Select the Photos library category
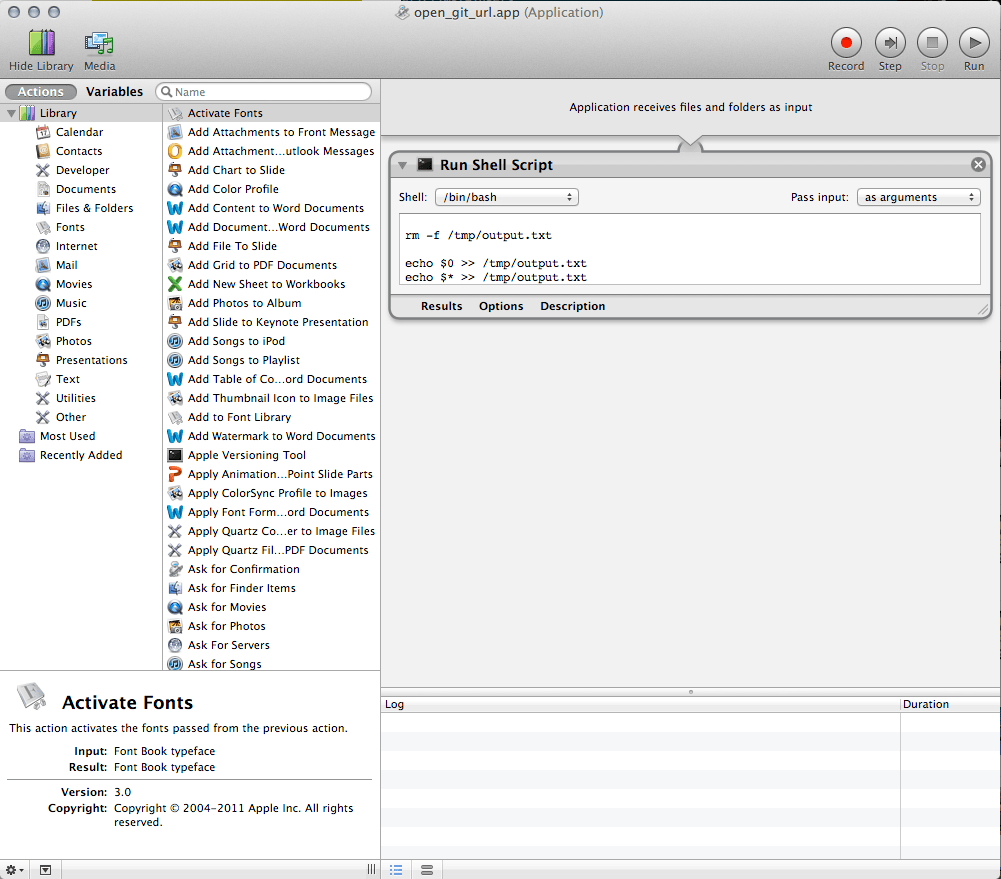1001x879 pixels. point(73,342)
